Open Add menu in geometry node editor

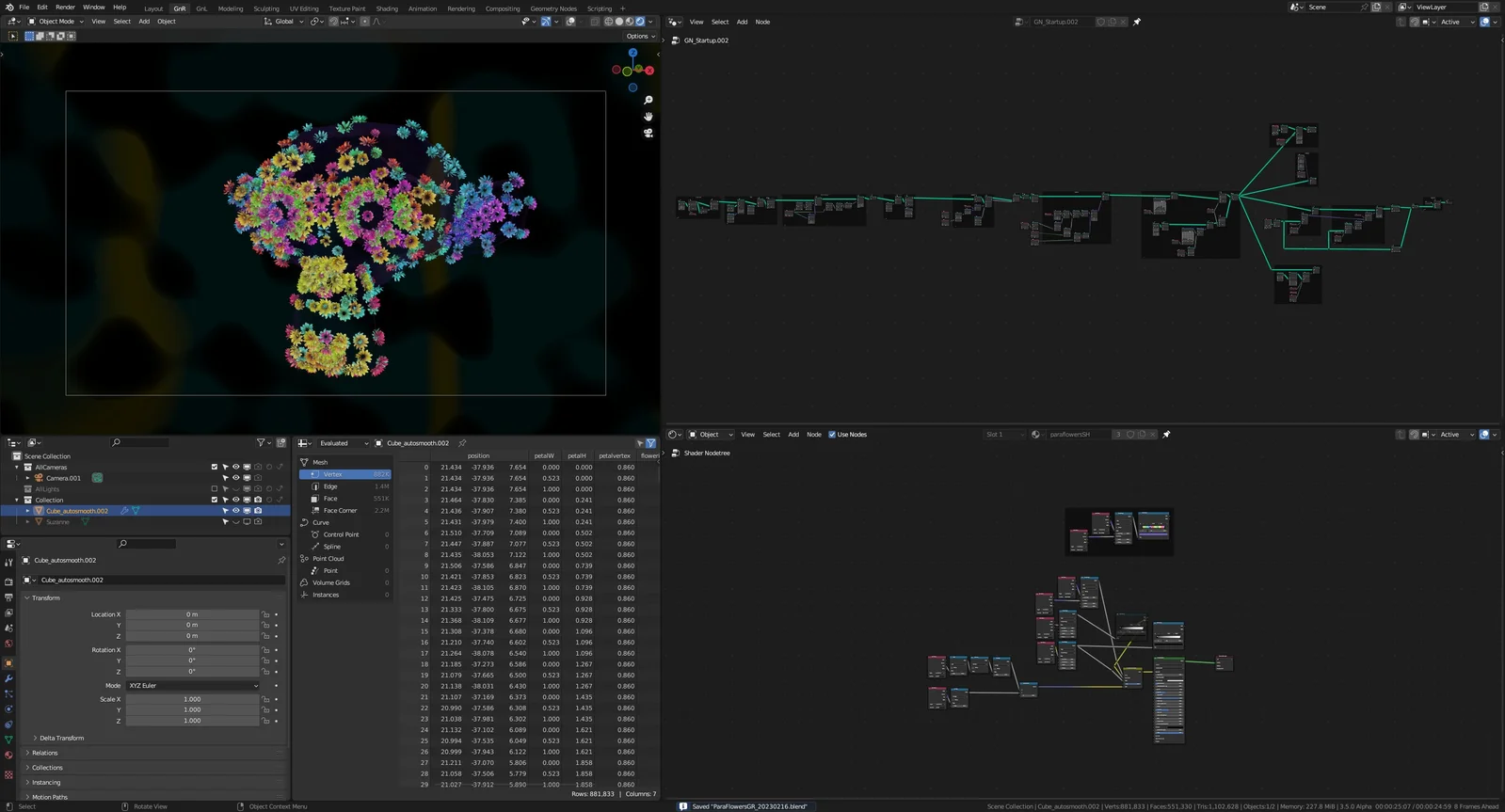[x=742, y=22]
